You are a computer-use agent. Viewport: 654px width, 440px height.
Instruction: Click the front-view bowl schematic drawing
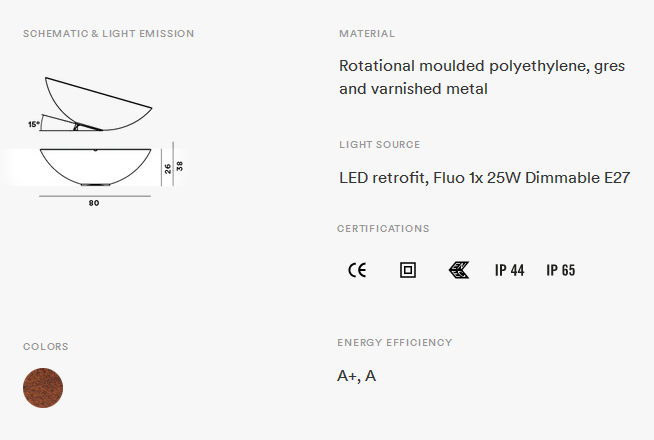coord(96,167)
